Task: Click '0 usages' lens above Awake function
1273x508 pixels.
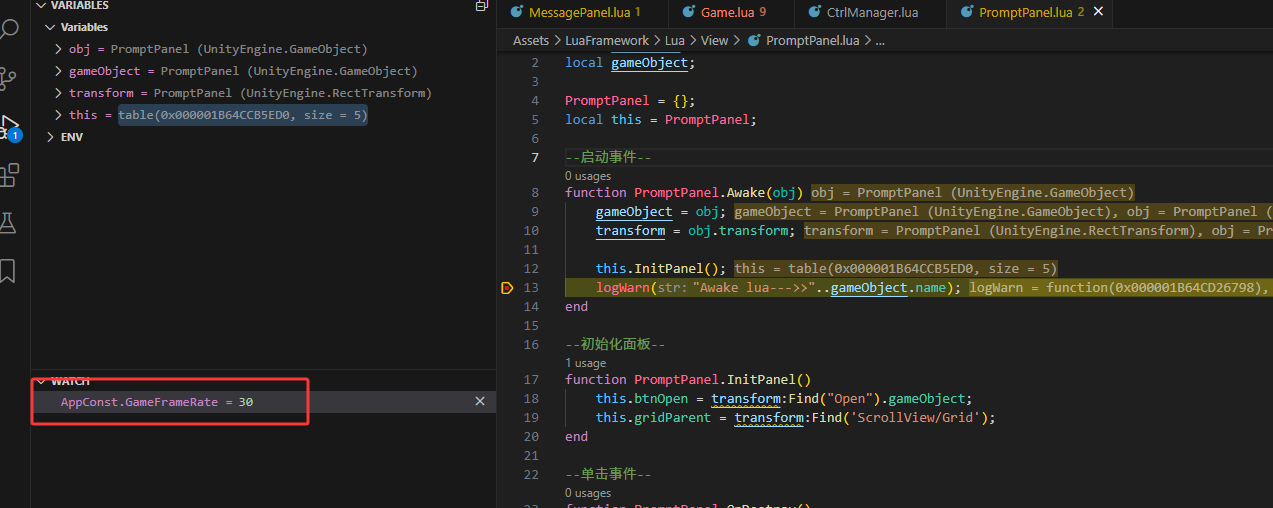Action: pos(588,176)
